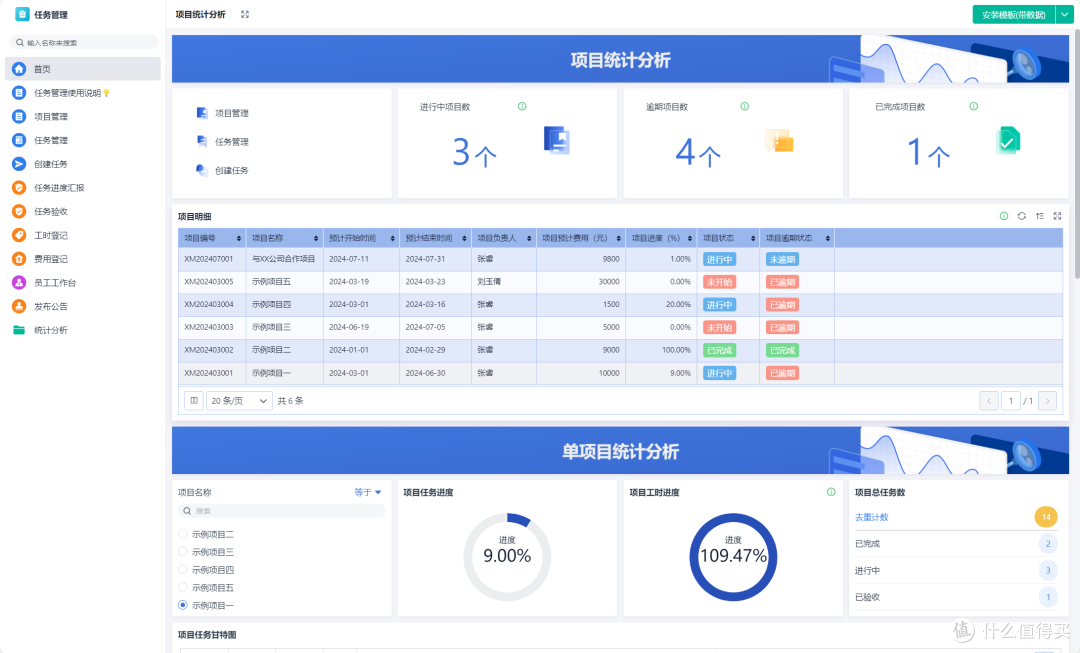Click the 员工工作台 sidebar icon

coord(19,283)
